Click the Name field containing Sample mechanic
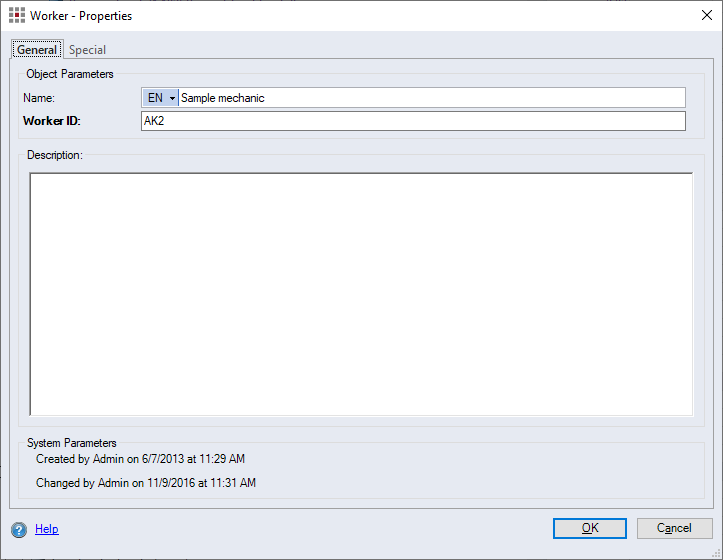This screenshot has height=560, width=723. 430,98
